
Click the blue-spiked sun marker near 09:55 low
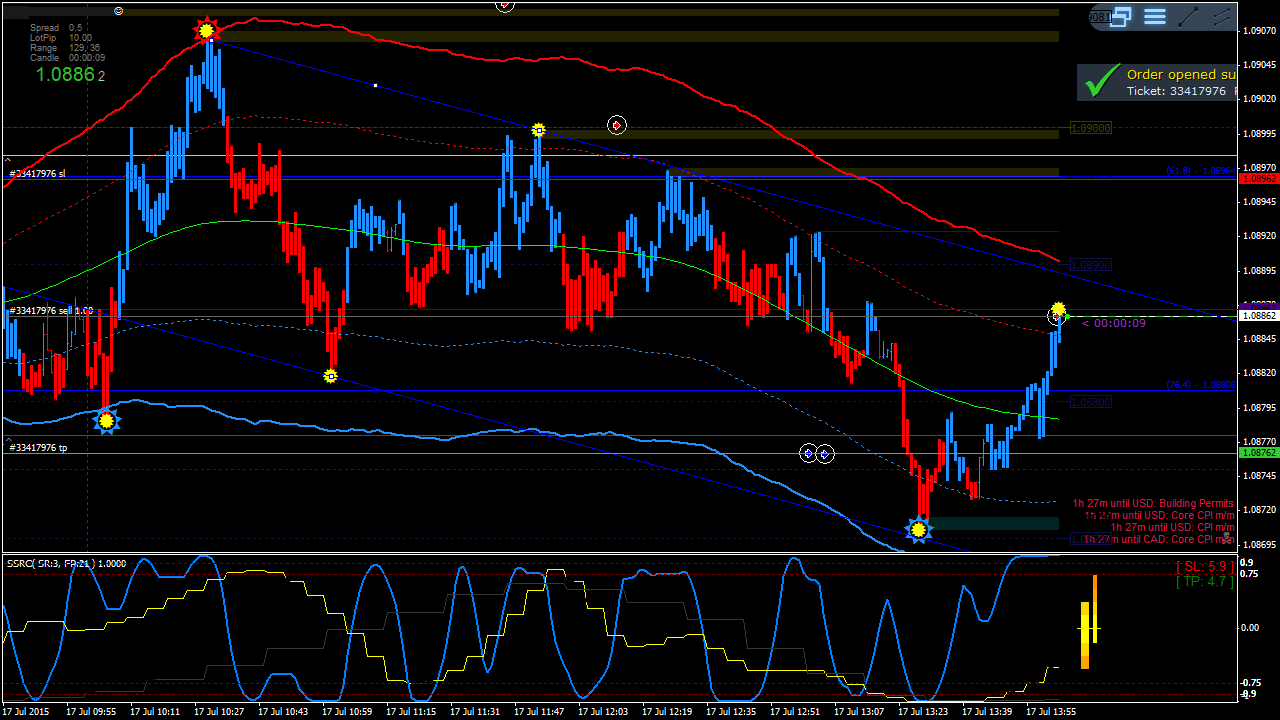[106, 420]
